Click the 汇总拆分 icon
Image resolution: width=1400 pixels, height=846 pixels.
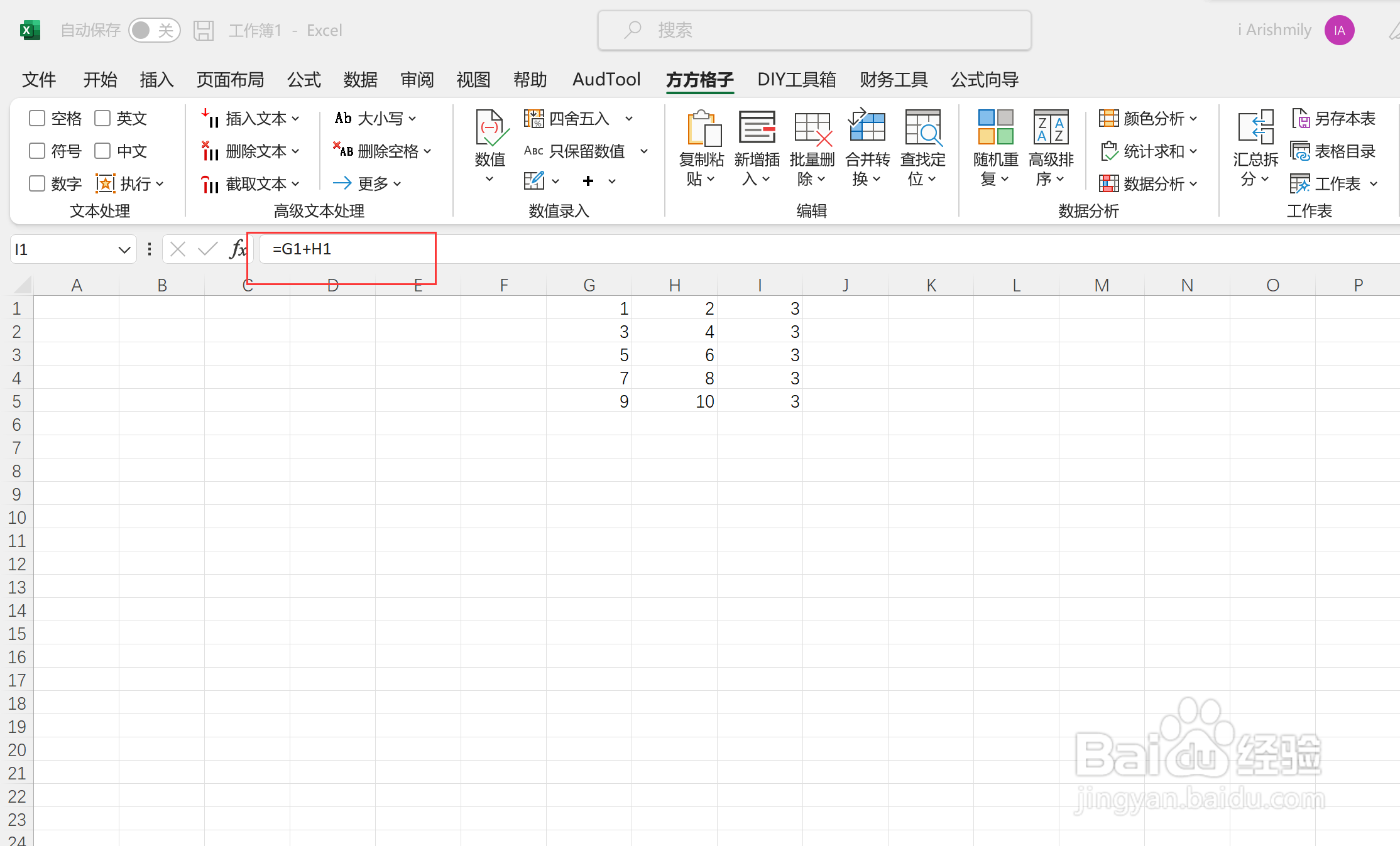point(1255,127)
